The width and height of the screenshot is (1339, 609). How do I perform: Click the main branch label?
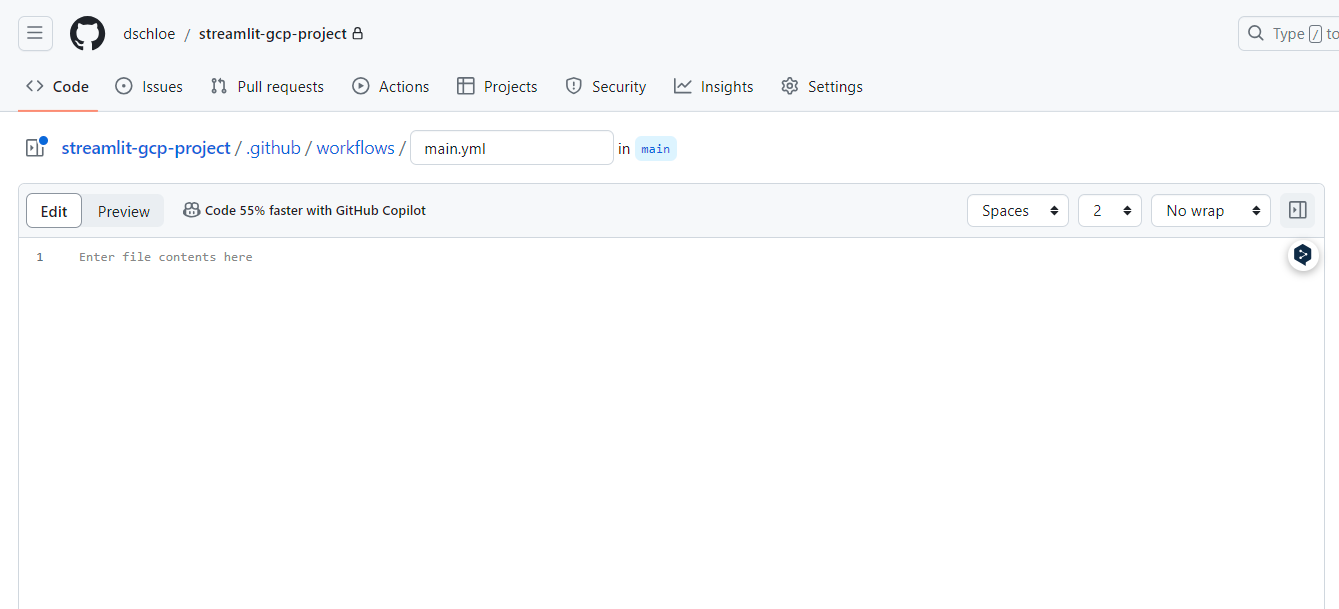(x=656, y=149)
